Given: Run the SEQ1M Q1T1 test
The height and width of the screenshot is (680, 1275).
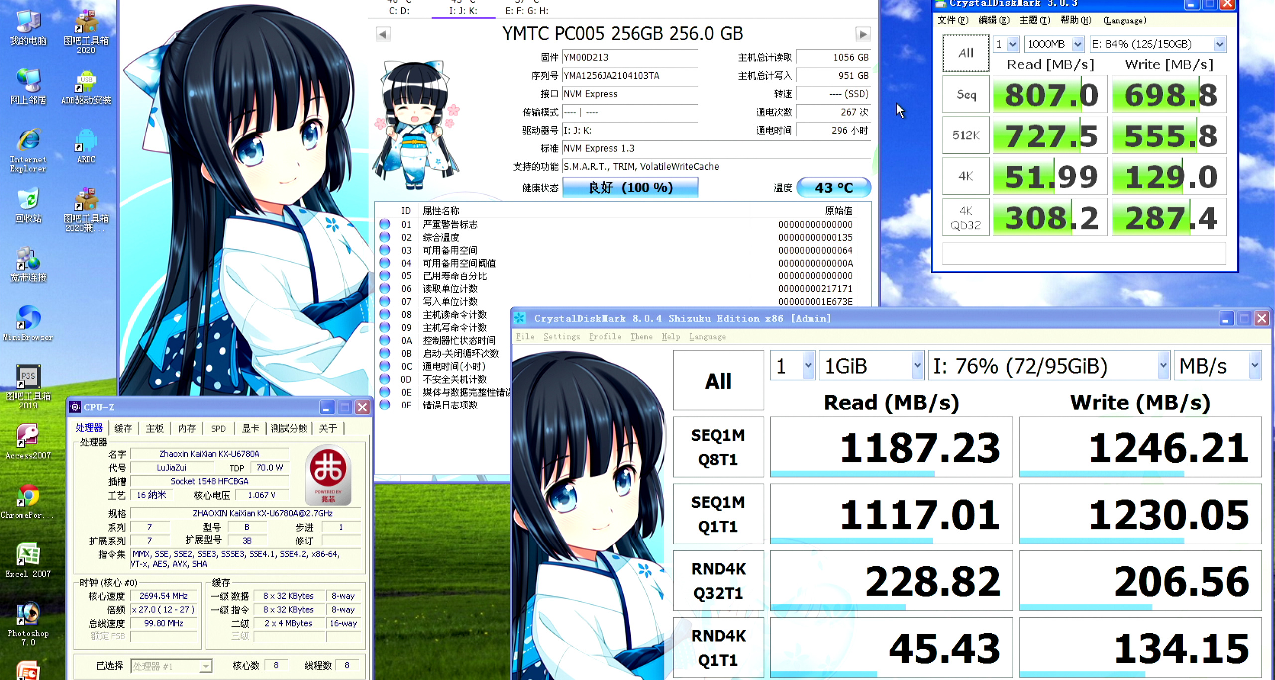Looking at the screenshot, I should pos(718,513).
